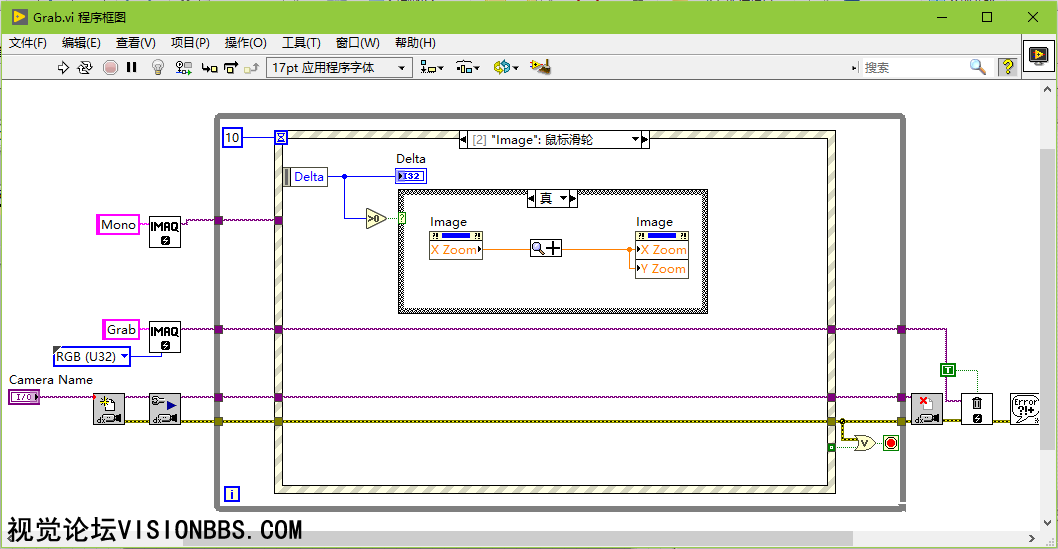Toggle the highlight execution light bulb
Screen dimensions: 1058x549
pos(157,67)
